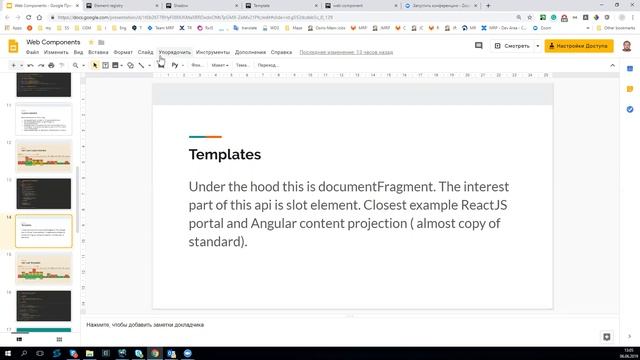Open a new browser tab
This screenshot has width=640, height=360.
tap(488, 6)
